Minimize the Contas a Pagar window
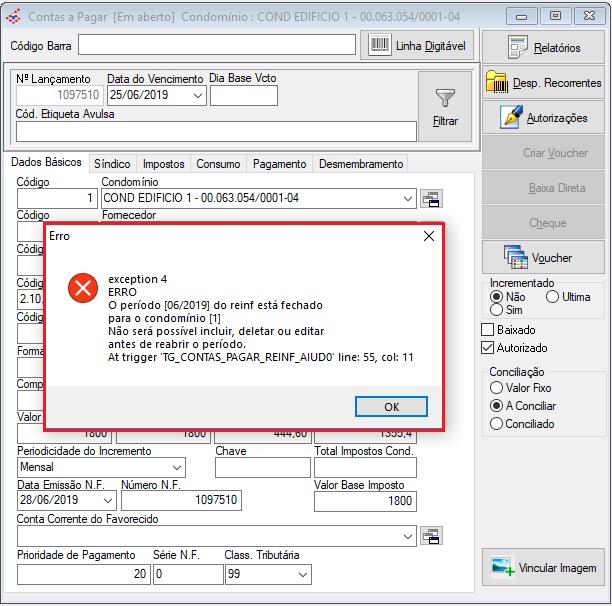 [x=521, y=17]
